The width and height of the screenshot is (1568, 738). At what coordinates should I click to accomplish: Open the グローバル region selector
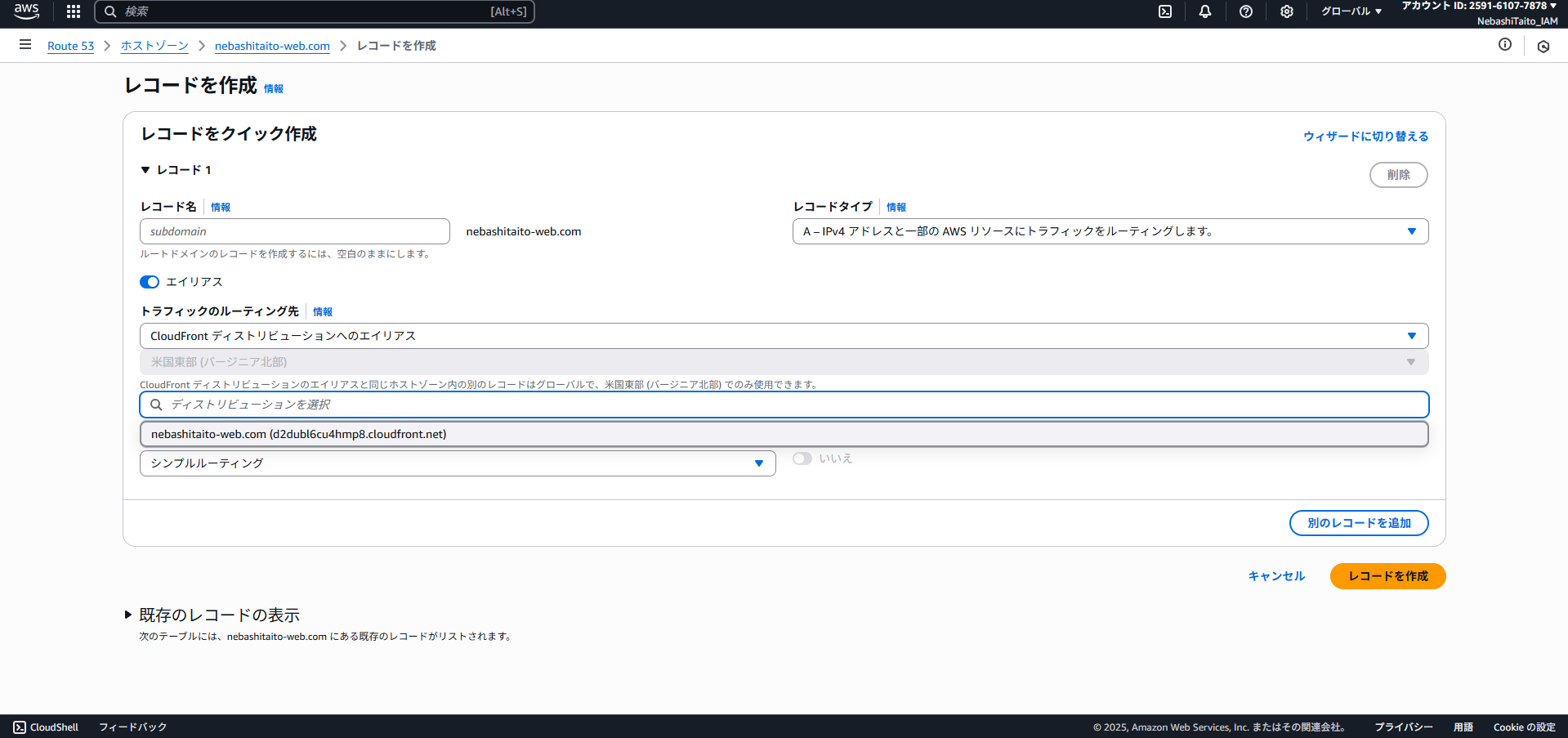point(1351,11)
